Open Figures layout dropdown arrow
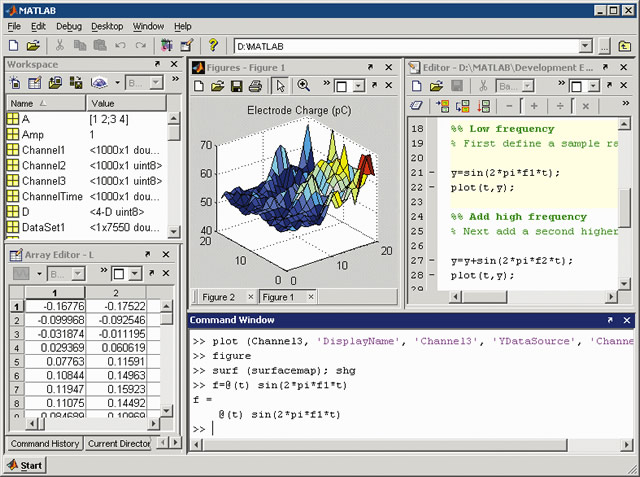The width and height of the screenshot is (640, 477). [x=358, y=86]
